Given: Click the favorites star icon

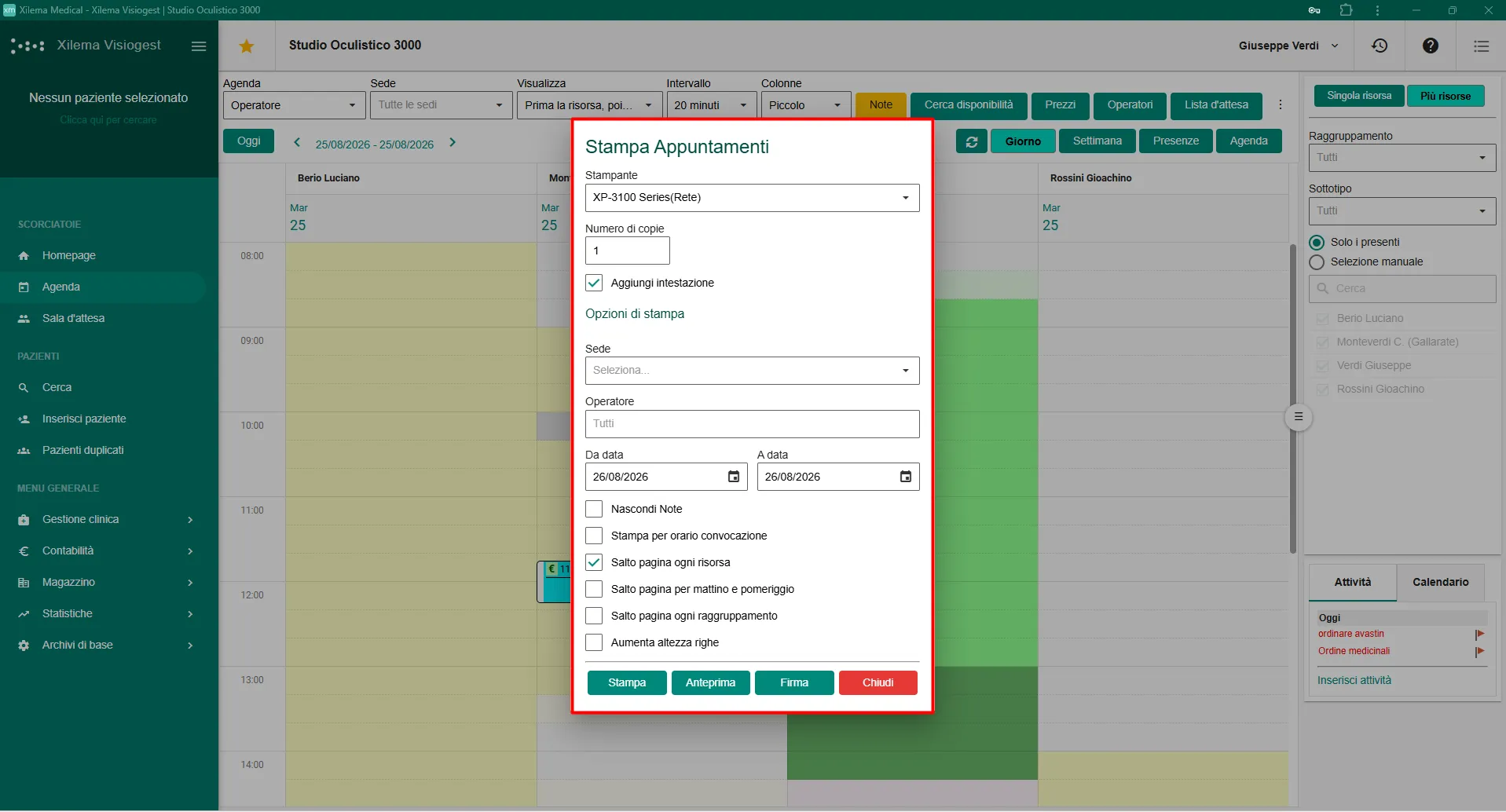Looking at the screenshot, I should [247, 46].
